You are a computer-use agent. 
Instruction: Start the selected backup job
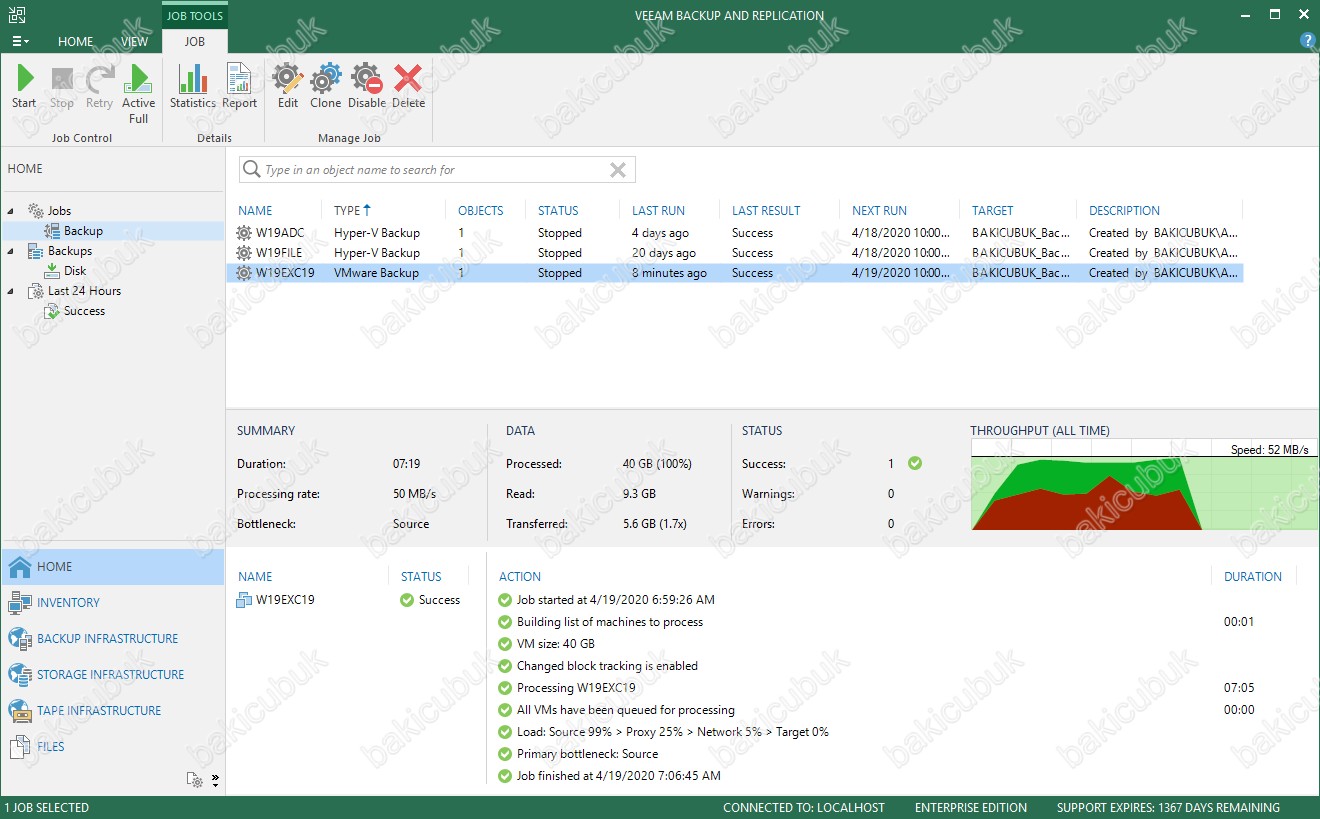pyautogui.click(x=25, y=87)
